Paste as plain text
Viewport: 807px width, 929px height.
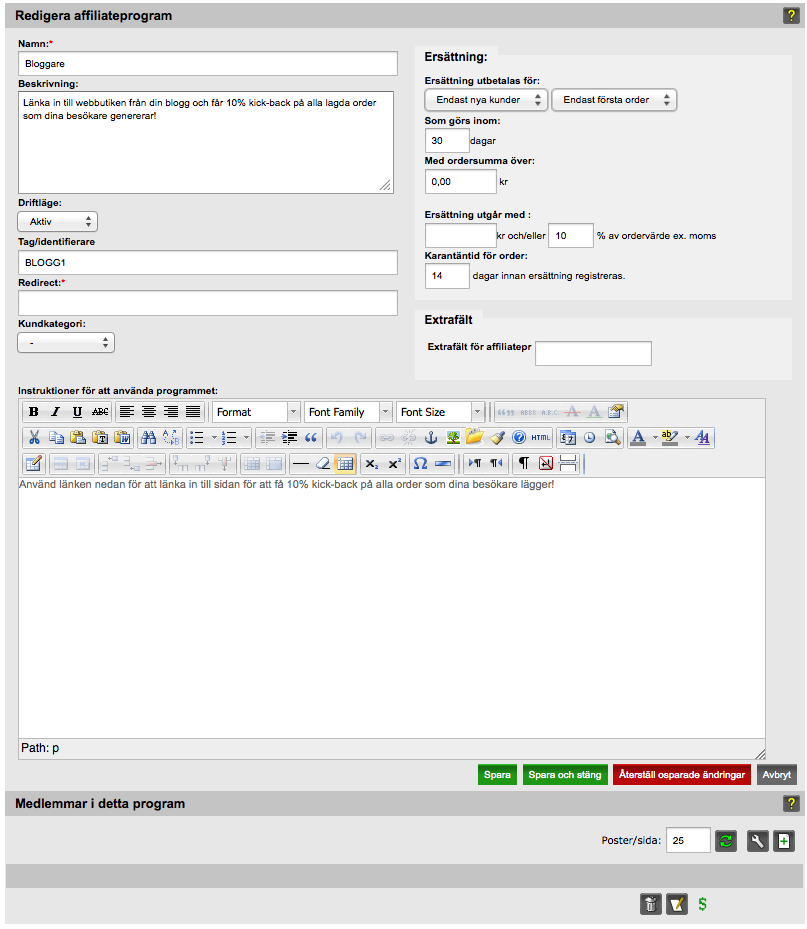pyautogui.click(x=100, y=438)
